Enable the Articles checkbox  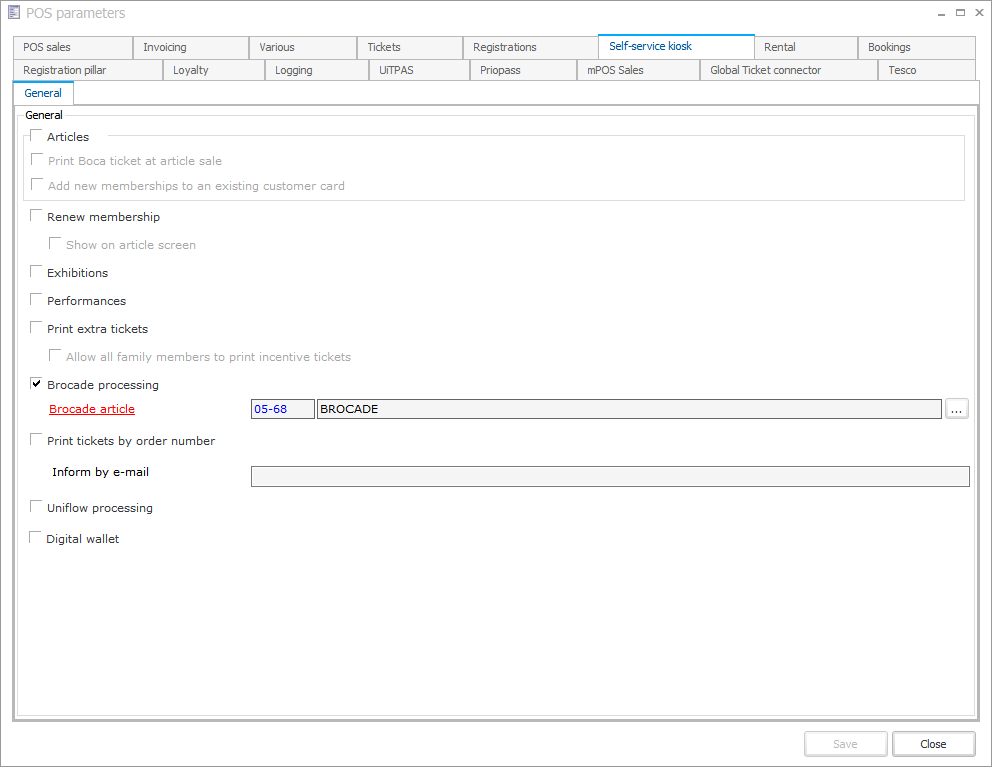click(x=37, y=136)
